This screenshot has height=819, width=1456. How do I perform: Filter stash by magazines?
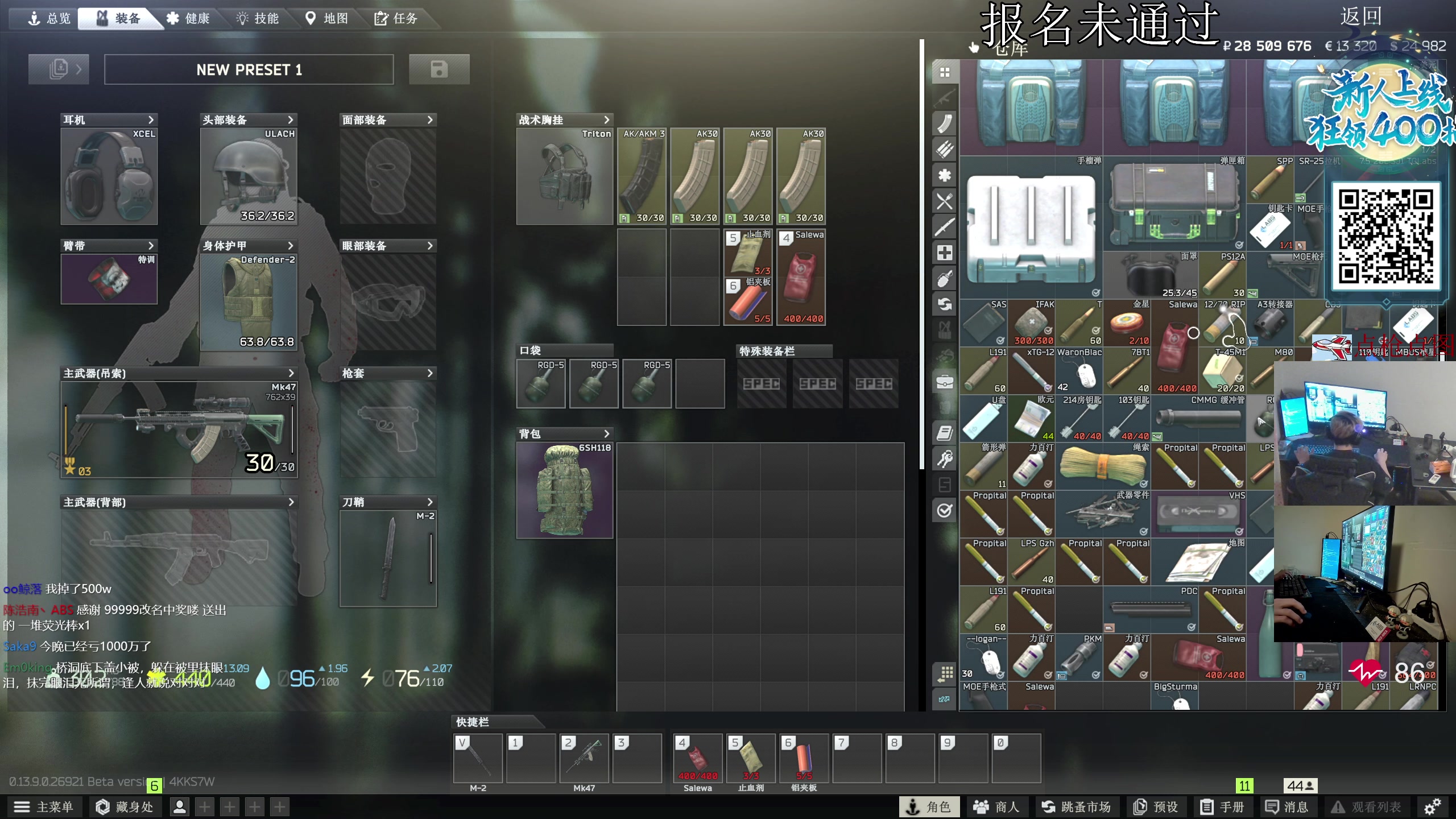coord(945,123)
